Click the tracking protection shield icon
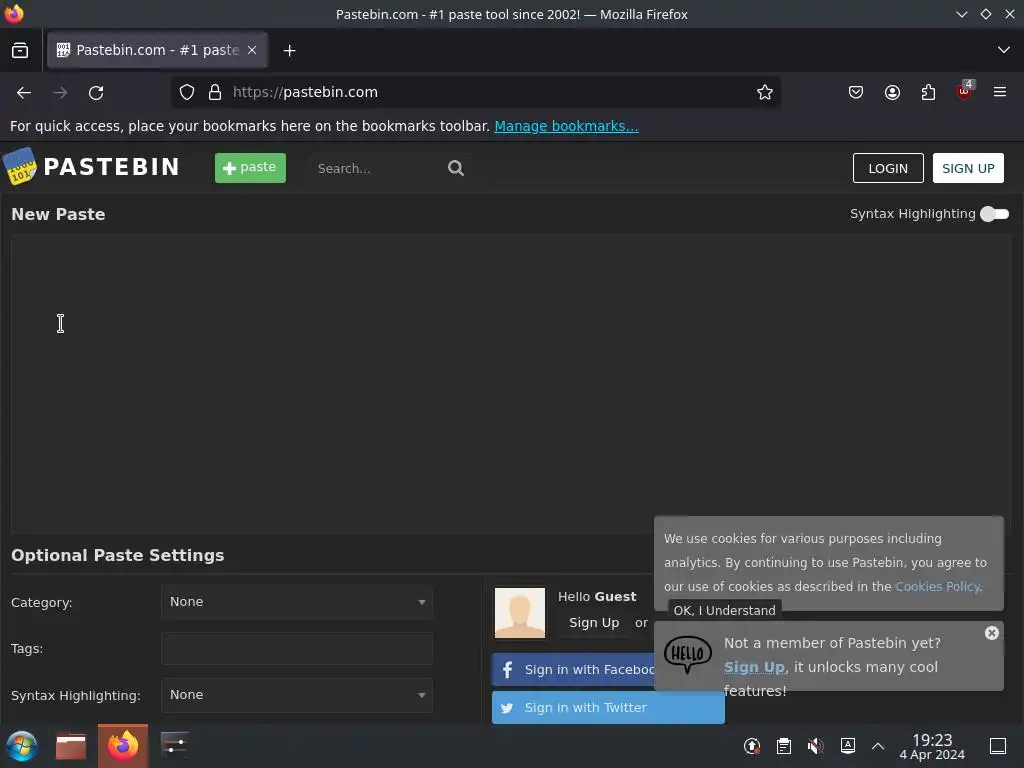This screenshot has height=768, width=1024. click(187, 93)
